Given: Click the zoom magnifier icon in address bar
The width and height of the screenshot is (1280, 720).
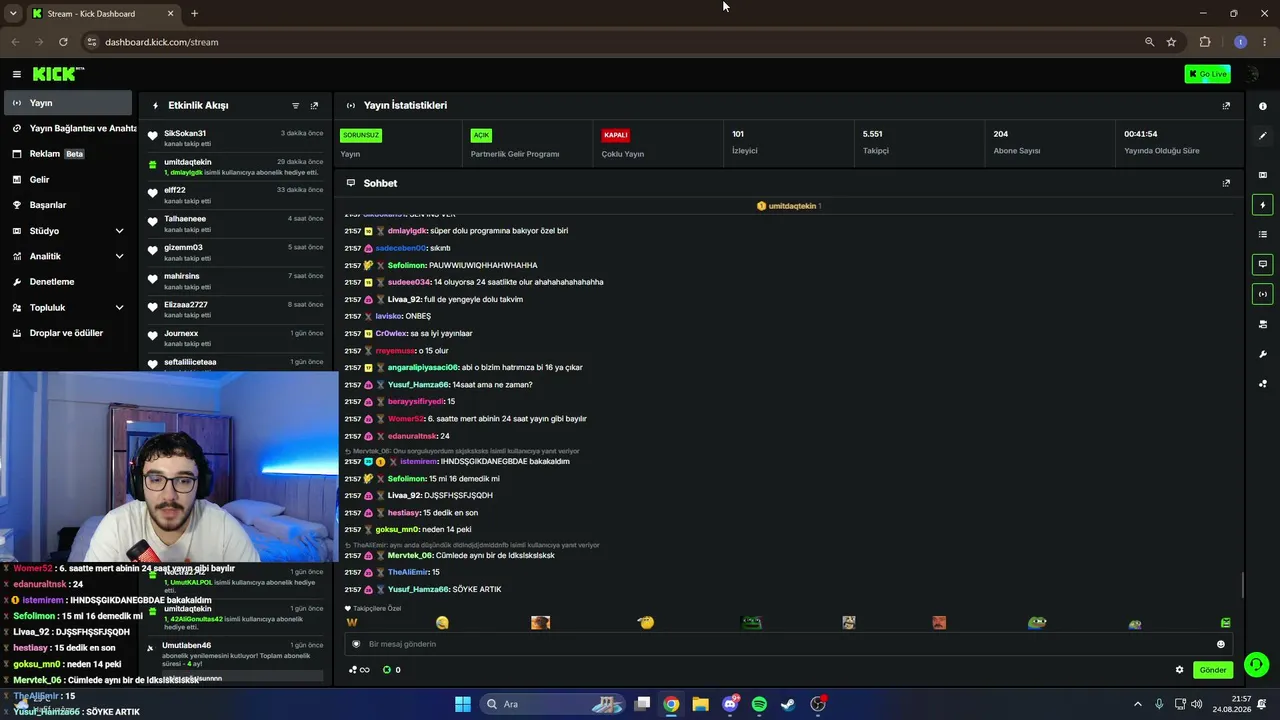Looking at the screenshot, I should coord(1149,42).
